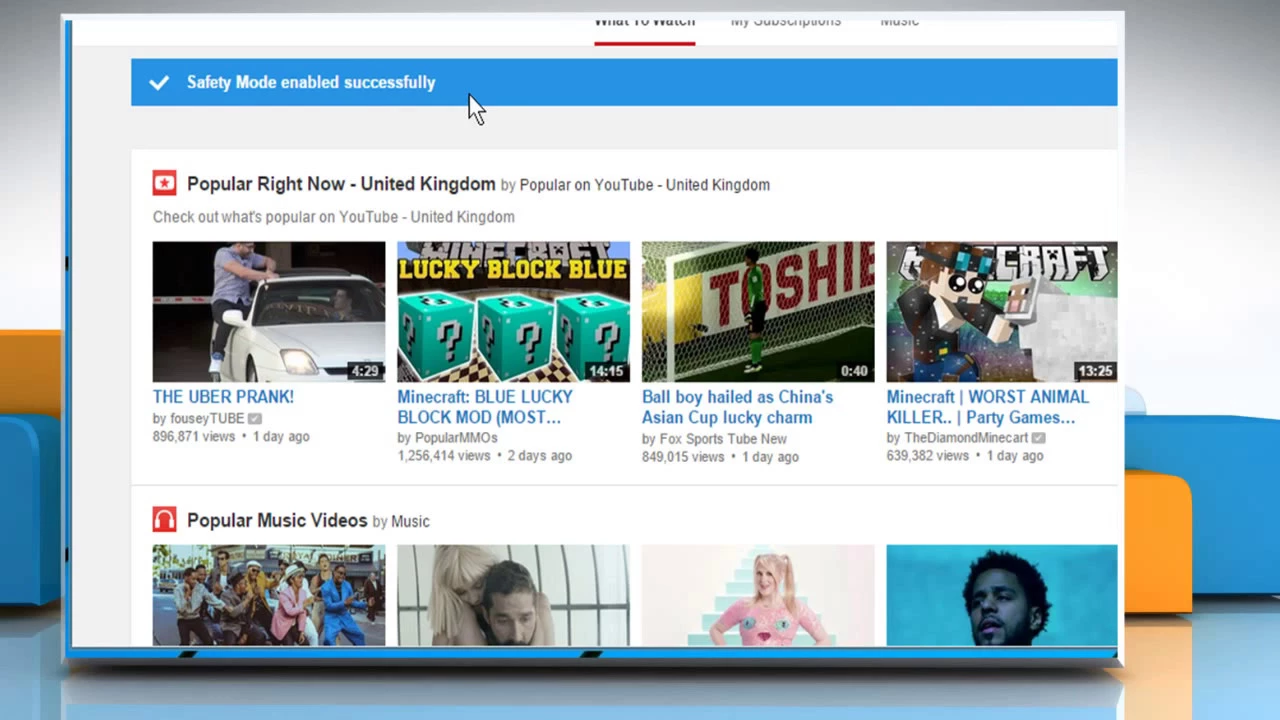Screen dimensions: 1280x720
Task: Visit TheDiamondMinecart channel link
Action: point(966,438)
